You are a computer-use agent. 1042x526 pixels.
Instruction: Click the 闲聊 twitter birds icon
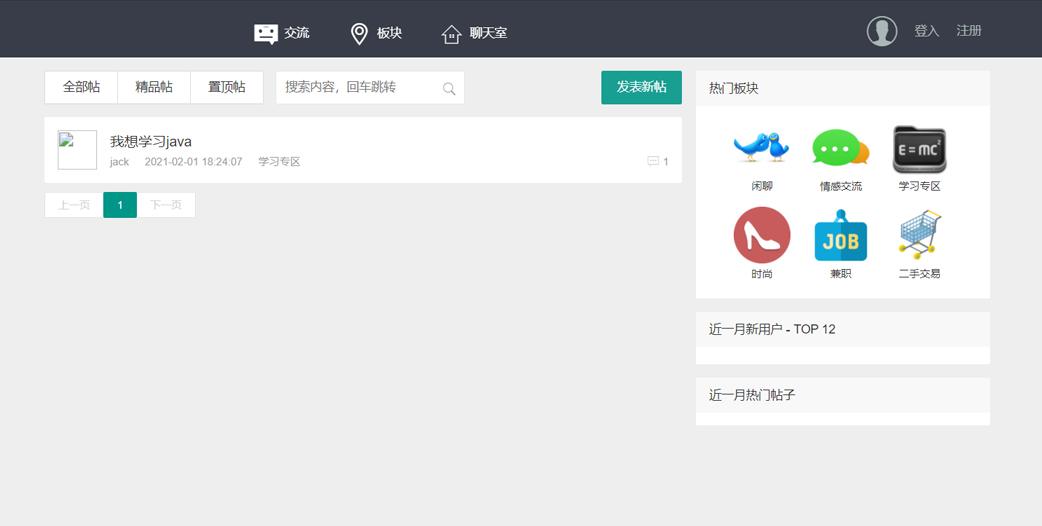(761, 147)
